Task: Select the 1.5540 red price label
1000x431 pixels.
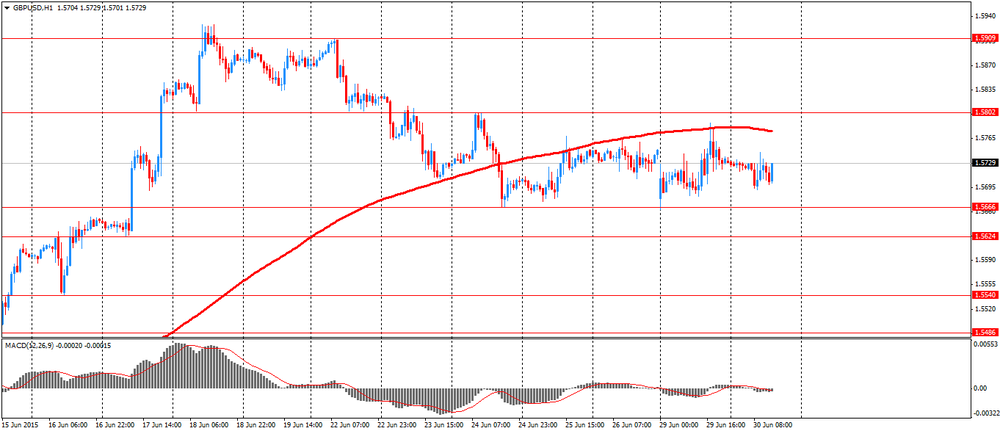Action: click(983, 295)
